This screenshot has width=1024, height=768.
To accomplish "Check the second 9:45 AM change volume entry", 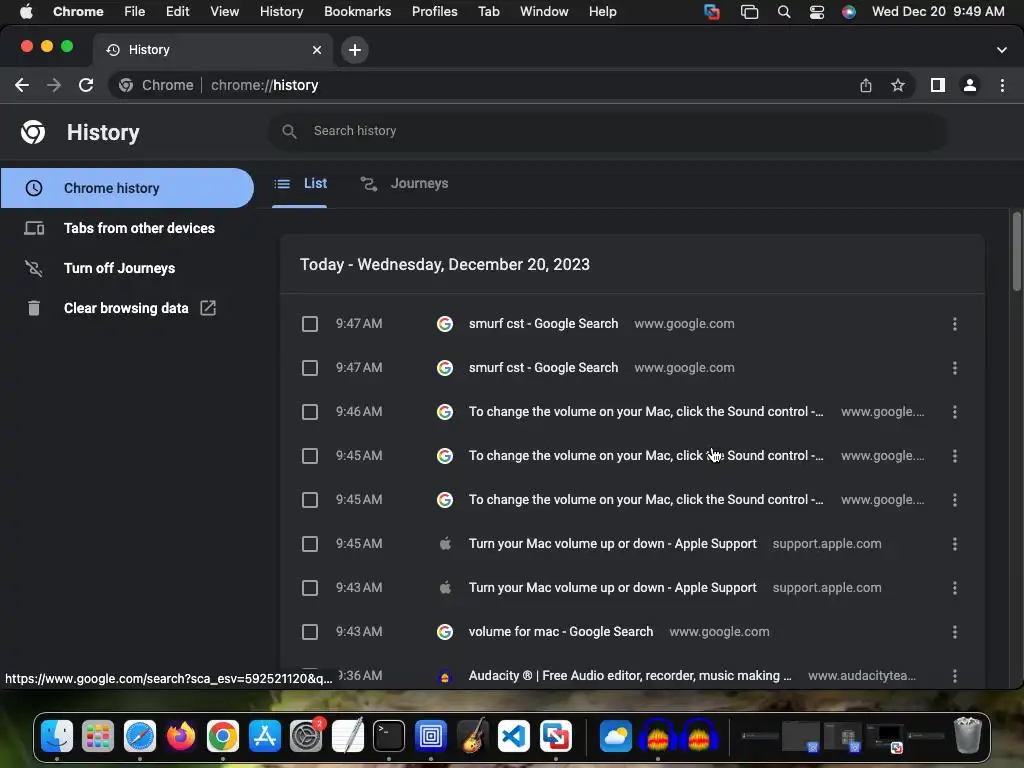I will [x=310, y=500].
